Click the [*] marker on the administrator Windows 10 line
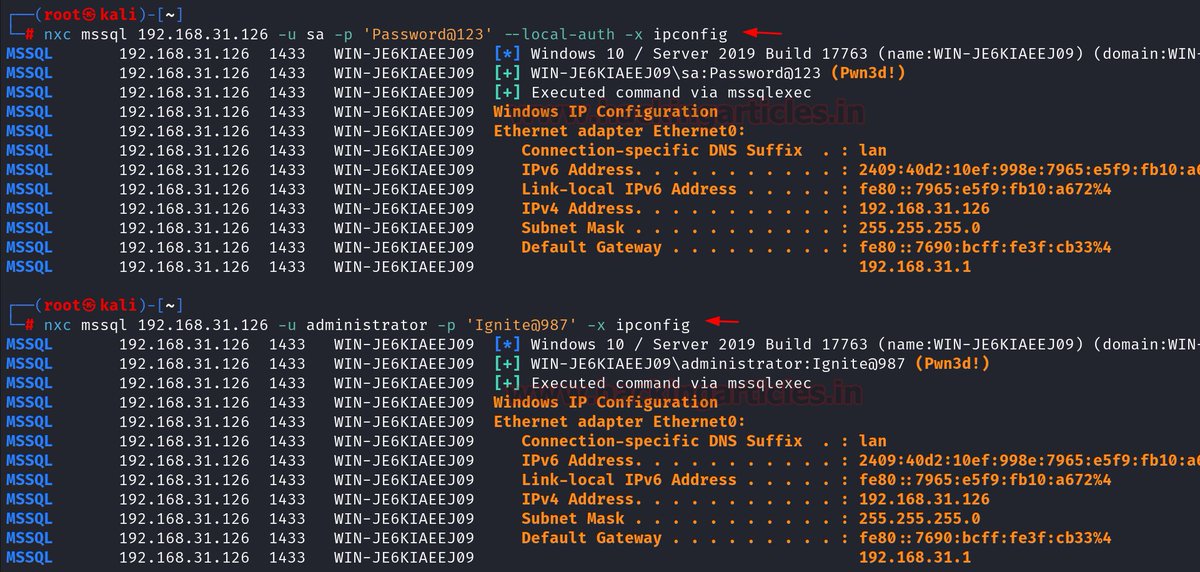1200x572 pixels. click(x=507, y=344)
